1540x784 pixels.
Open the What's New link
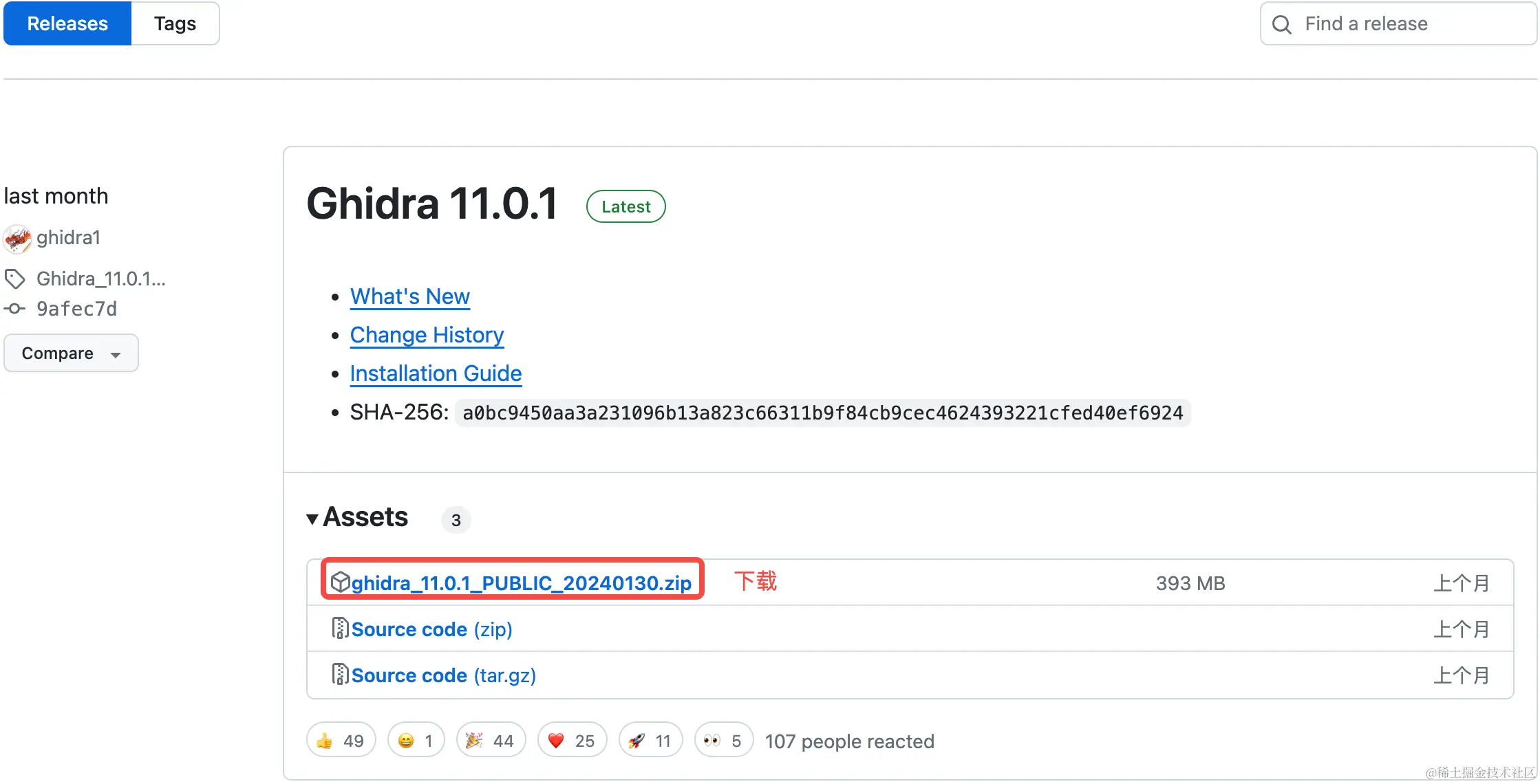[410, 296]
